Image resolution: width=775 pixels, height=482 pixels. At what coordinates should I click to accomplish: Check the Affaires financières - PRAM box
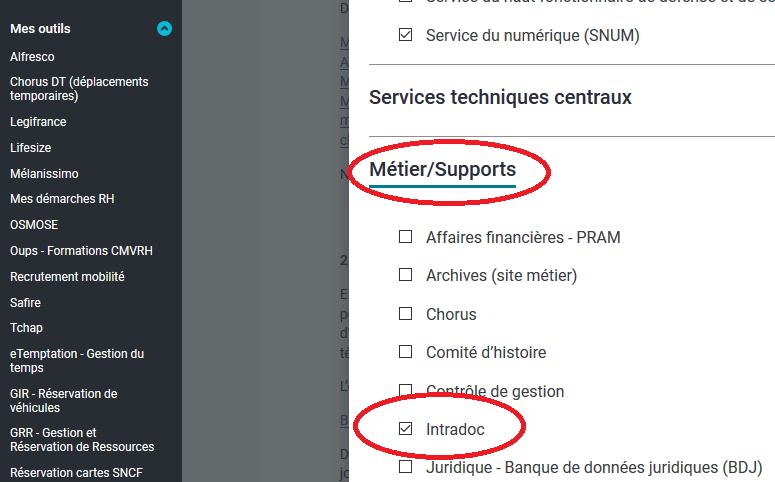pos(405,237)
